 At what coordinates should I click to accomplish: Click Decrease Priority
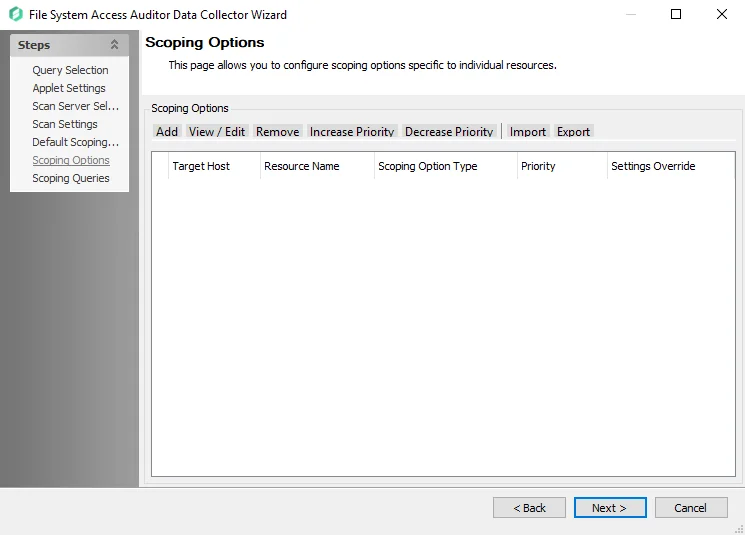(449, 132)
